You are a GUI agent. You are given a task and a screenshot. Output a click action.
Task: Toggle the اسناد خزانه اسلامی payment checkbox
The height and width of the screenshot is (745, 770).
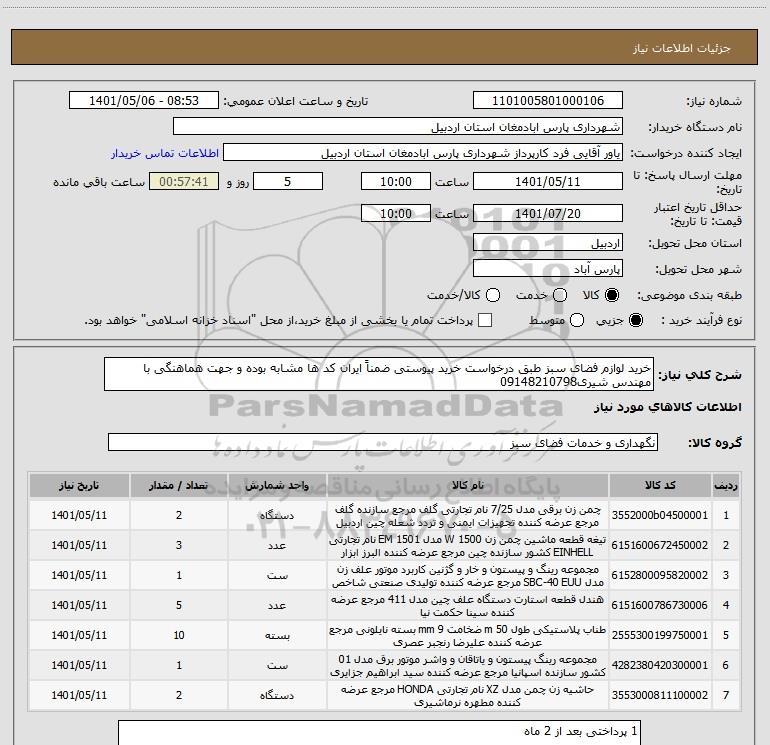pyautogui.click(x=485, y=321)
